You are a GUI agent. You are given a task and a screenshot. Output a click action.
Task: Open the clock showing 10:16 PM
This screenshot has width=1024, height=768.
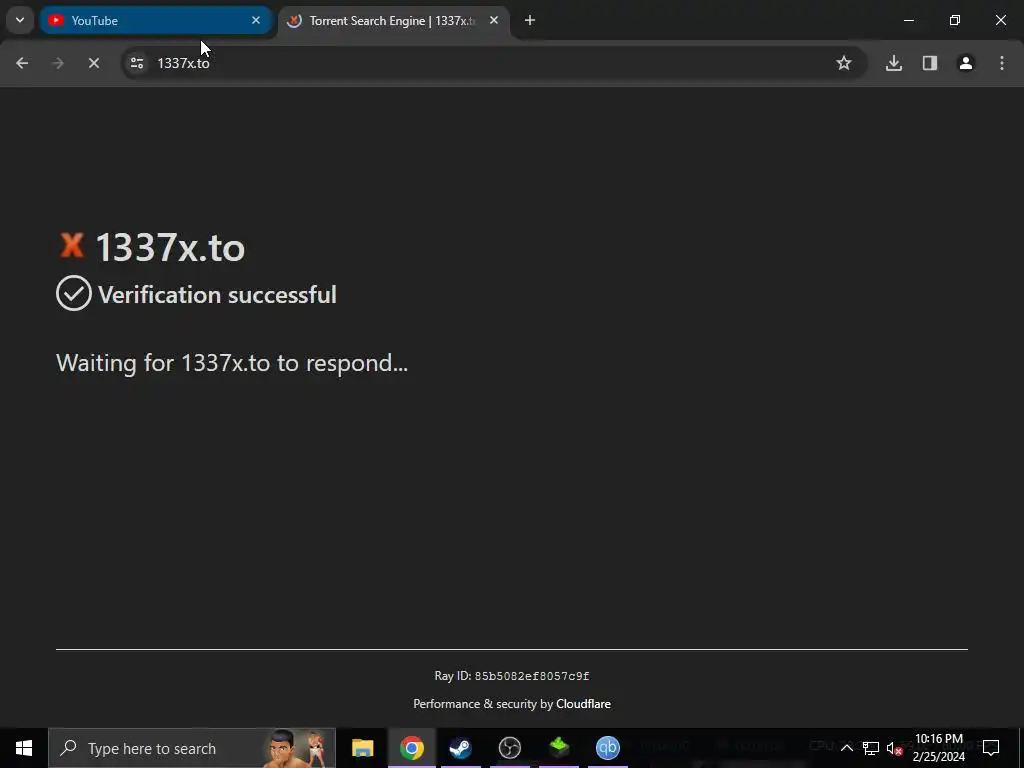point(939,748)
